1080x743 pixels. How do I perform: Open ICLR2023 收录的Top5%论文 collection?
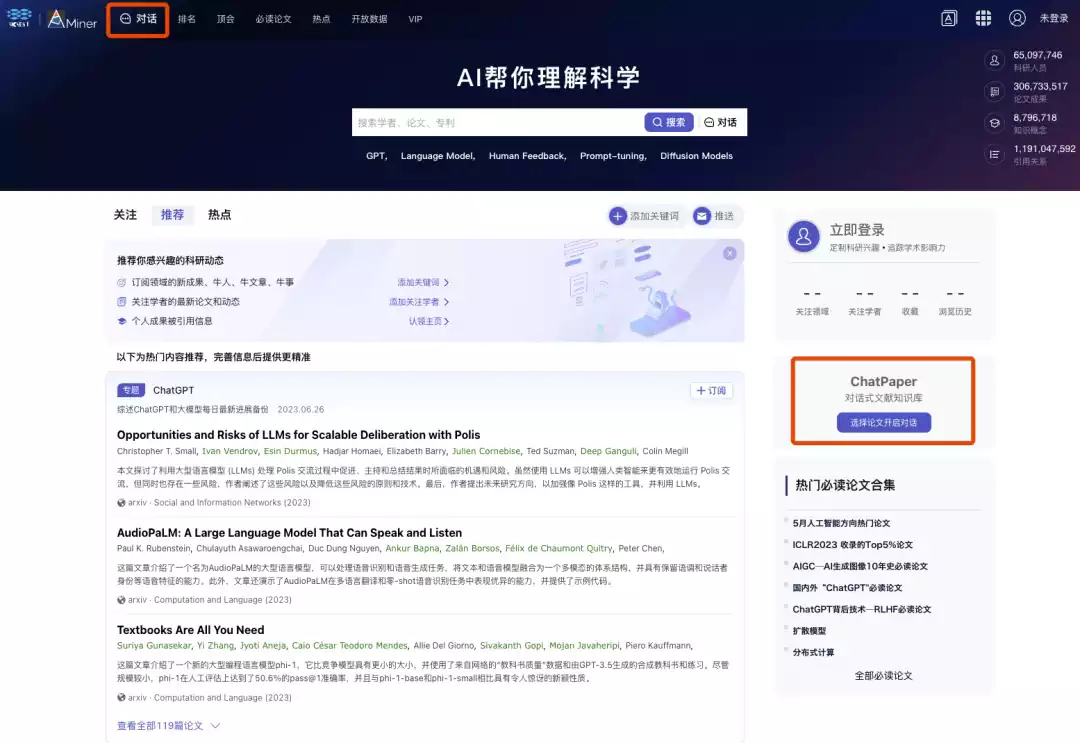point(853,545)
